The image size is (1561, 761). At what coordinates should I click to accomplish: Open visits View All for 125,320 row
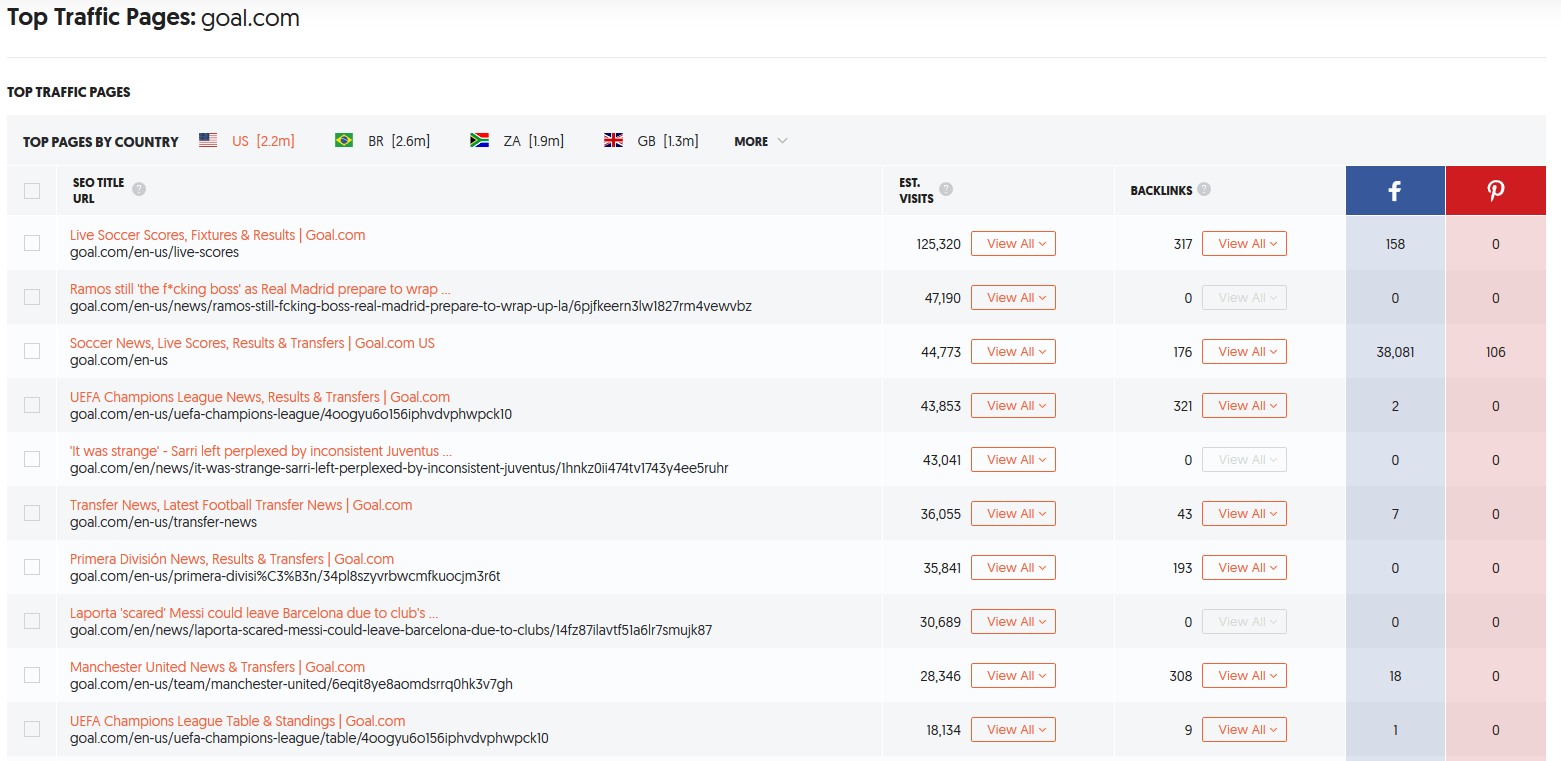pyautogui.click(x=1013, y=244)
